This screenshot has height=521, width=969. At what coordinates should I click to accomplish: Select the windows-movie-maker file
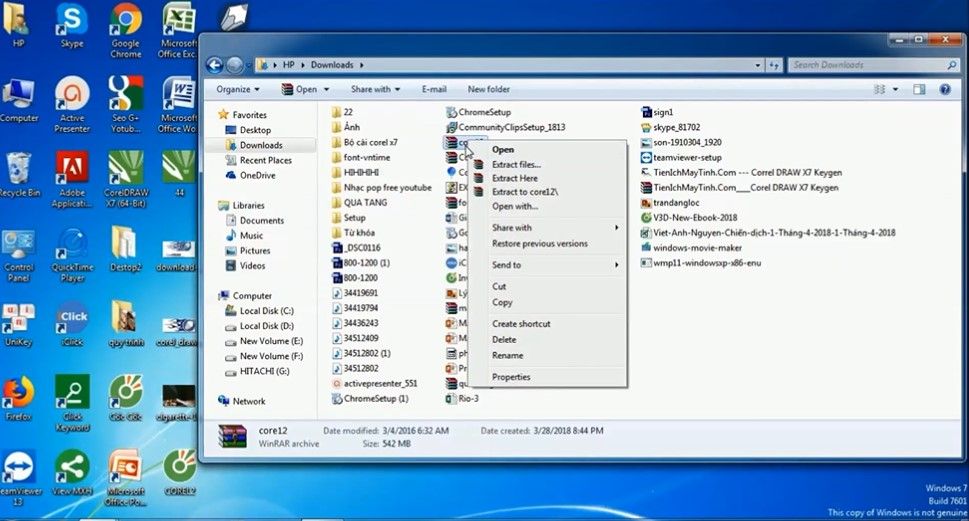pos(692,248)
